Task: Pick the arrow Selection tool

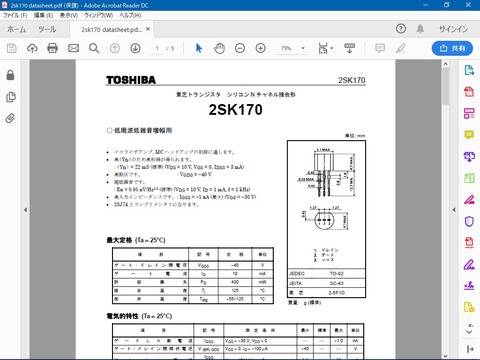Action: tap(199, 48)
